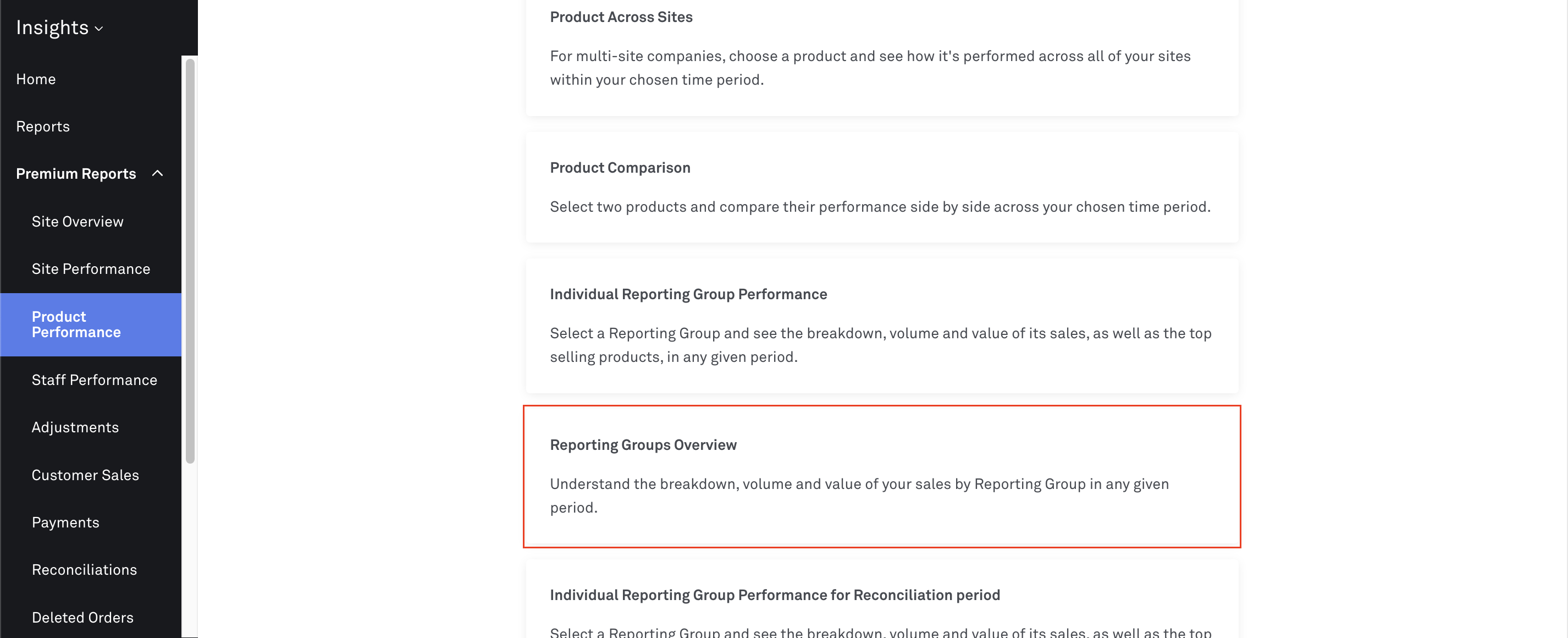
Task: Open Reporting Group Performance for Reconciliation period
Action: click(x=881, y=603)
